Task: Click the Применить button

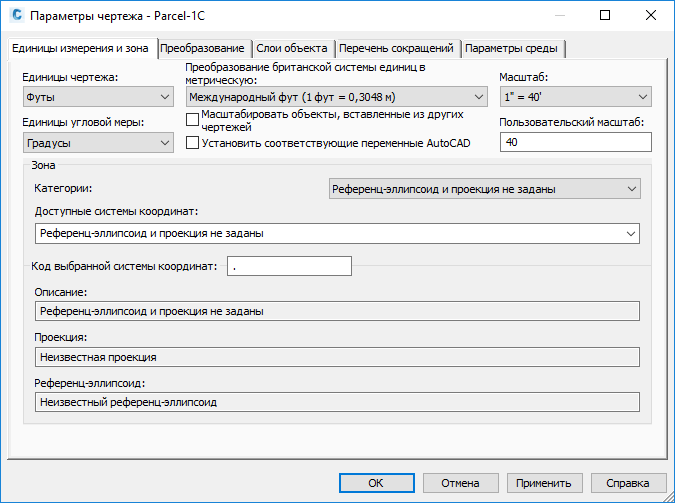Action: [545, 483]
